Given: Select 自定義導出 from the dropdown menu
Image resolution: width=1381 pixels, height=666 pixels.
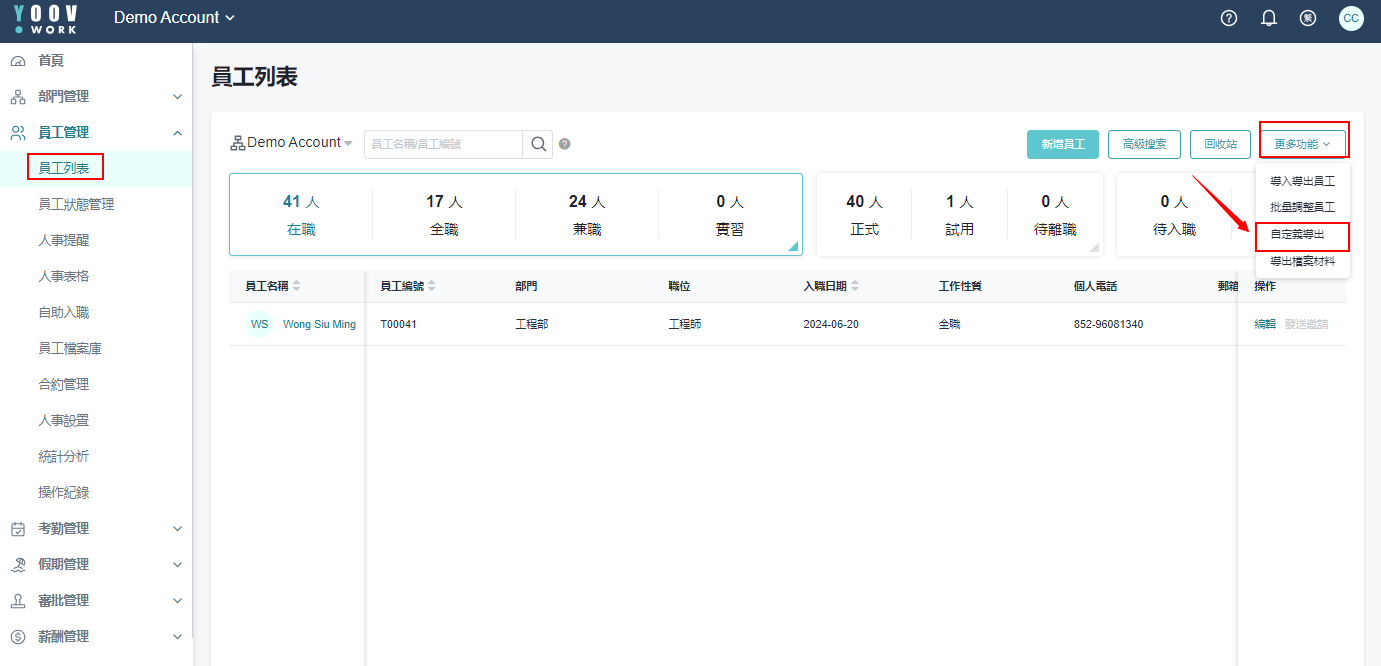Looking at the screenshot, I should click(x=1297, y=234).
